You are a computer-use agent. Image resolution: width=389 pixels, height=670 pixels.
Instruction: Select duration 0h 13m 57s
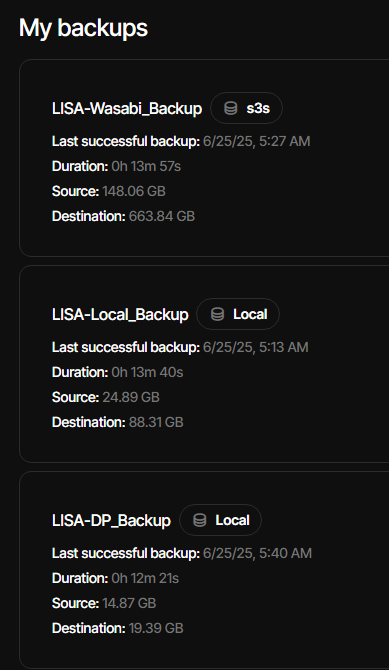point(146,166)
